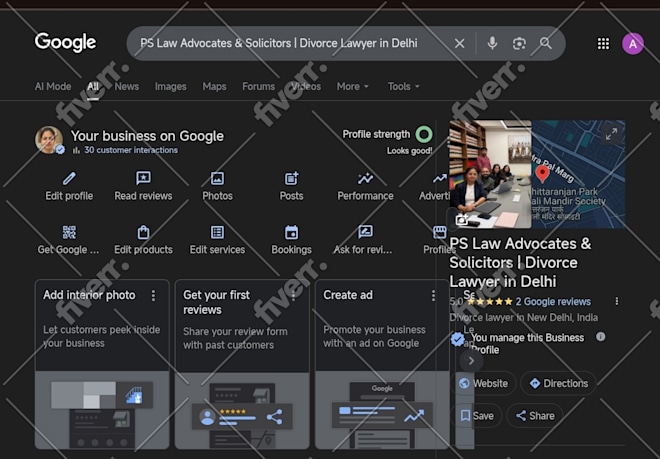Open Create ad card options menu
The height and width of the screenshot is (459, 660).
[x=433, y=296]
